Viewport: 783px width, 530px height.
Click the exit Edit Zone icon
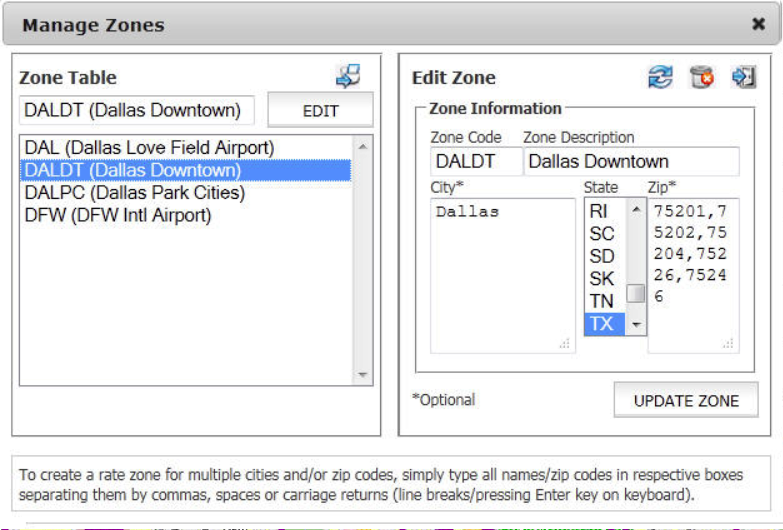point(743,77)
